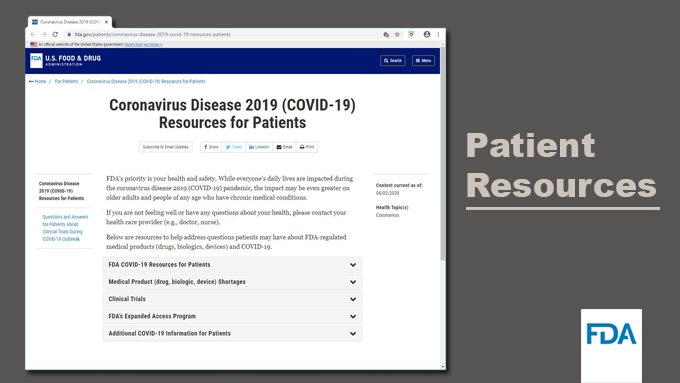Open the site Search button
The width and height of the screenshot is (680, 383).
392,60
